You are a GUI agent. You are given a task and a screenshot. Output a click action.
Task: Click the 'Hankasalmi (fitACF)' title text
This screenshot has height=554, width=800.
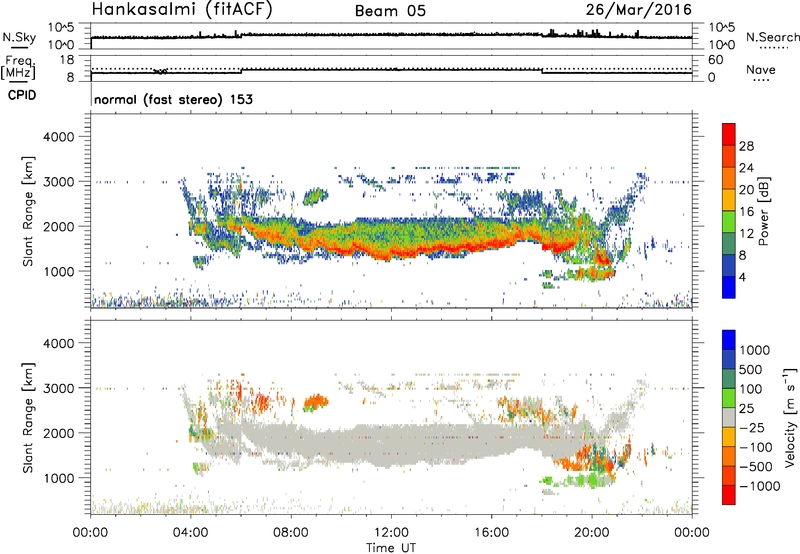click(x=182, y=9)
